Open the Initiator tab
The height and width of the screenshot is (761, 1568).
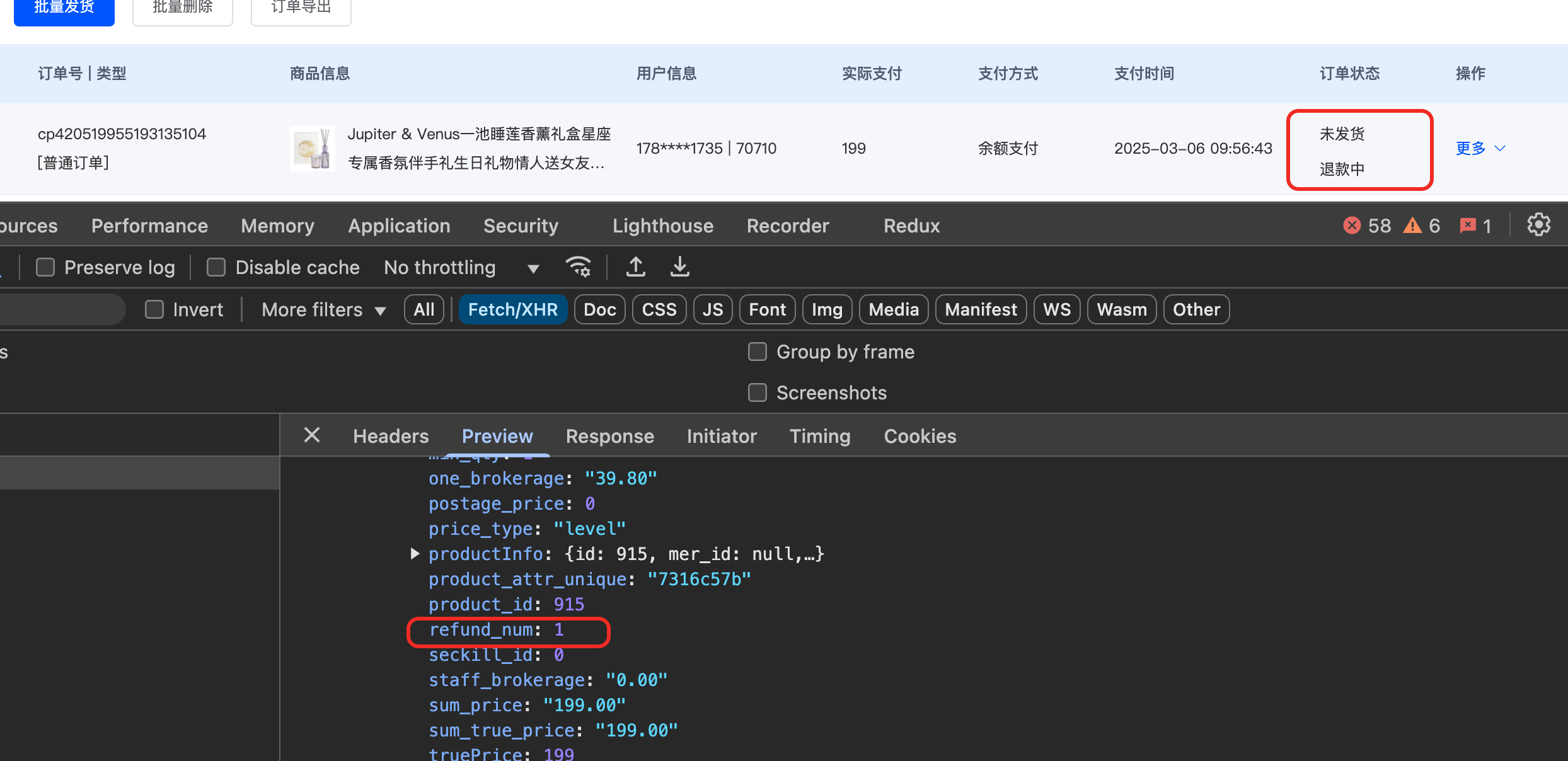722,436
